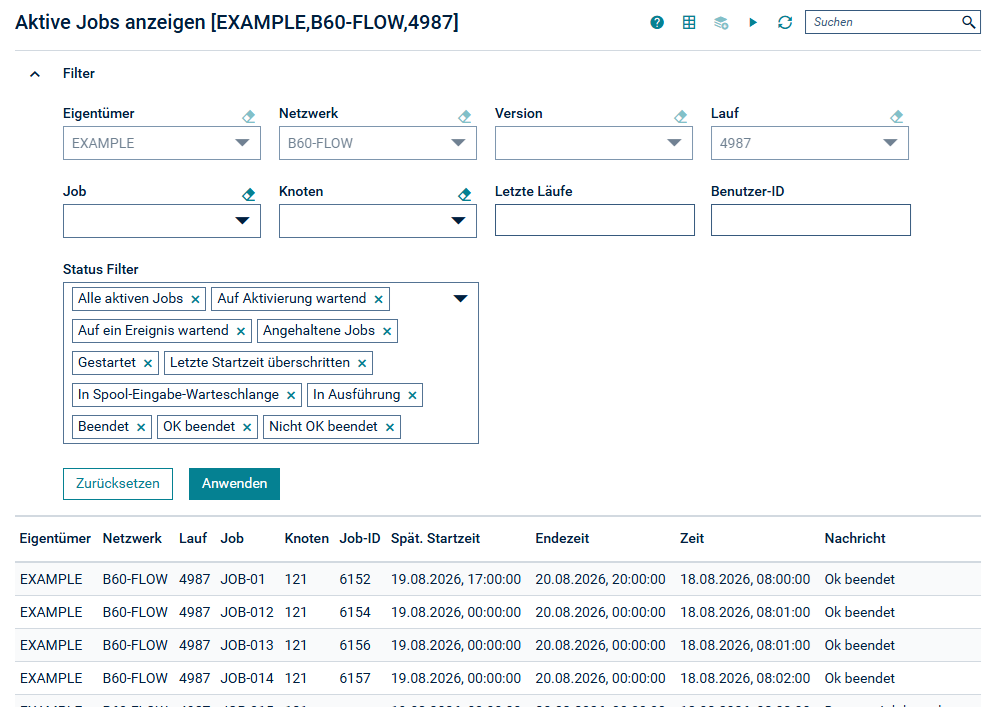This screenshot has height=707, width=998.
Task: Clear the Eigentümer filter with eraser icon
Action: pos(249,116)
